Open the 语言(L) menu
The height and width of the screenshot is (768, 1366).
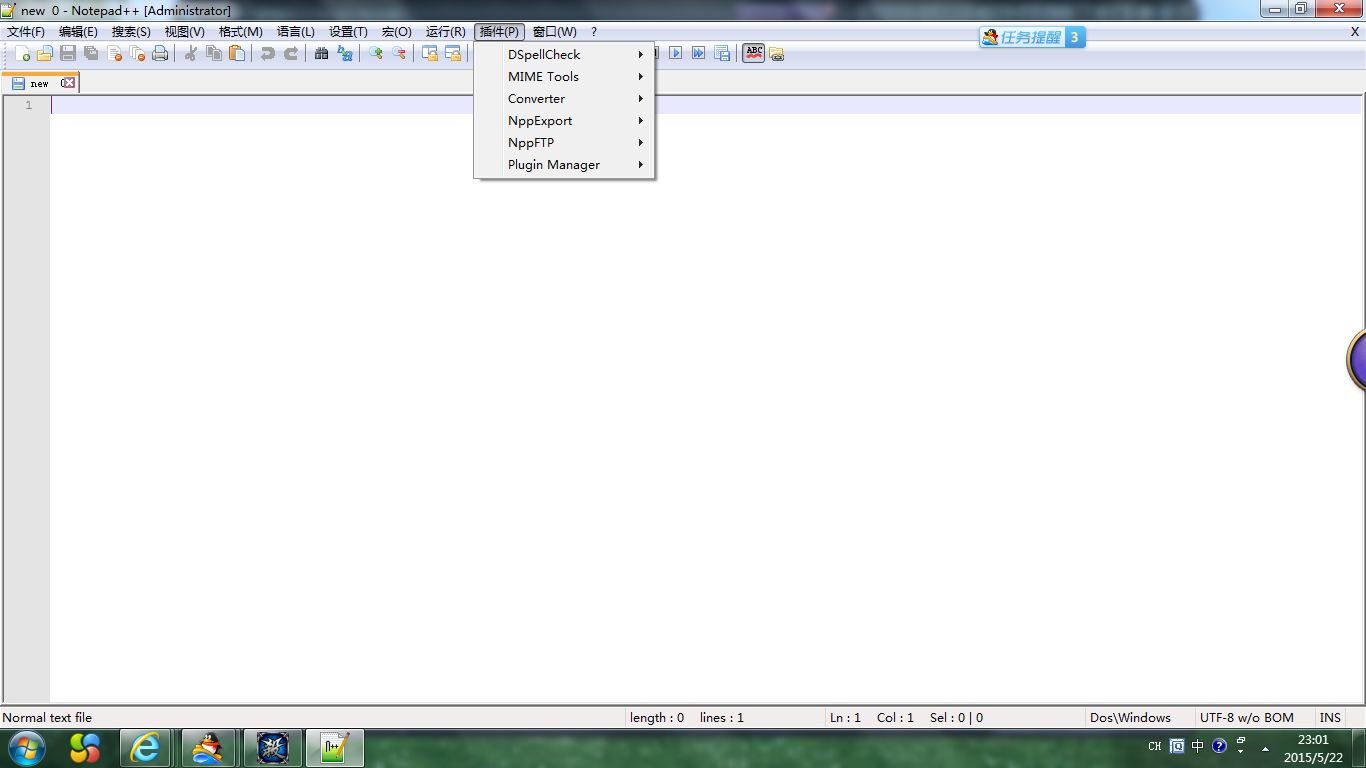pyautogui.click(x=295, y=32)
